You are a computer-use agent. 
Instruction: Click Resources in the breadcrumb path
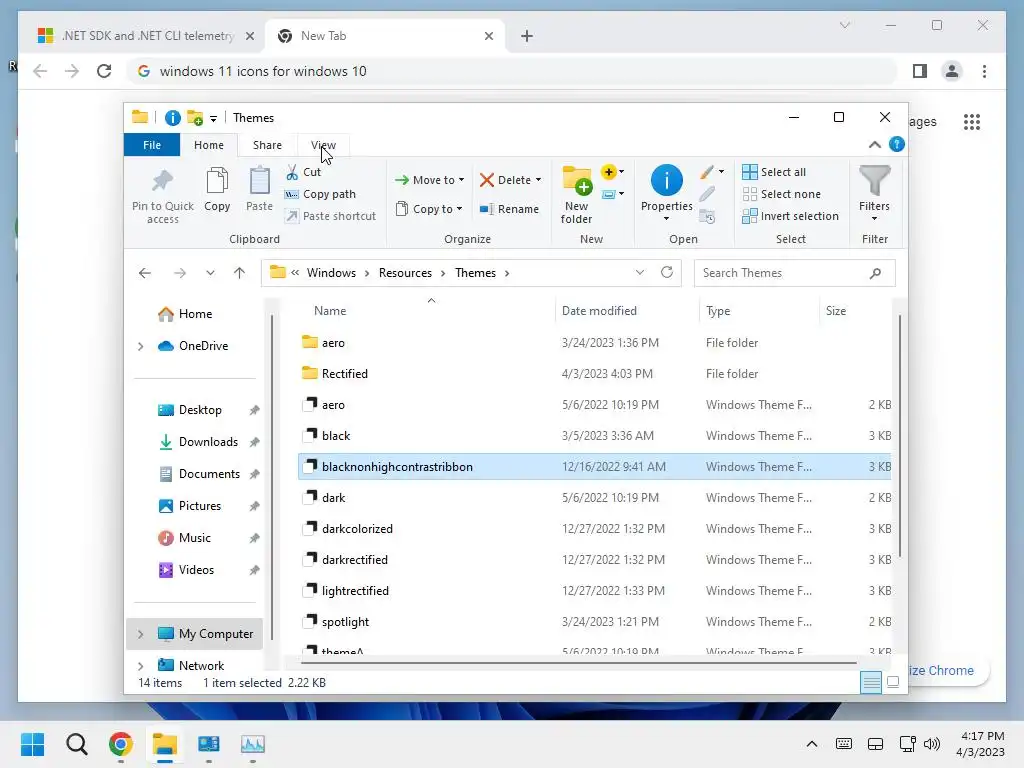point(405,273)
